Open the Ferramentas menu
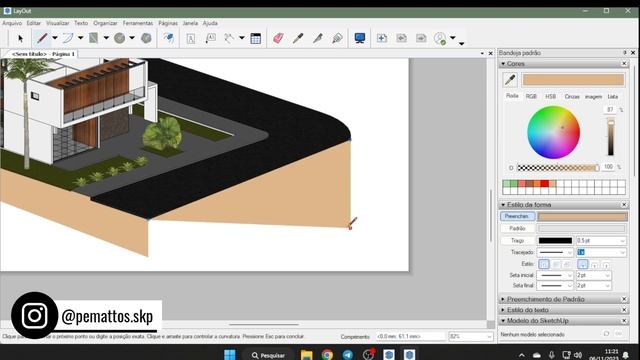 pyautogui.click(x=138, y=23)
